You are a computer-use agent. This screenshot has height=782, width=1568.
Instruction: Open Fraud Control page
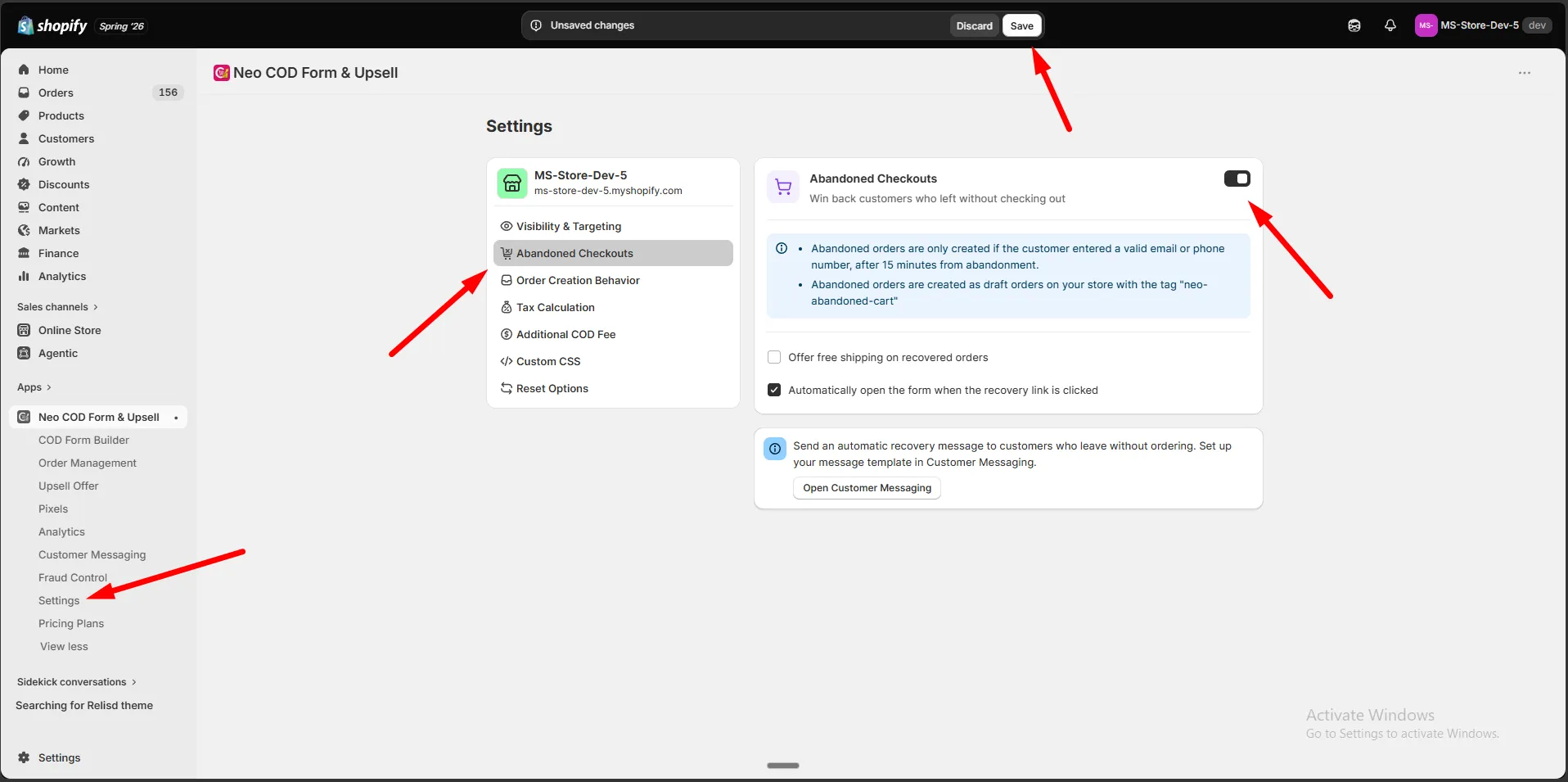tap(73, 577)
